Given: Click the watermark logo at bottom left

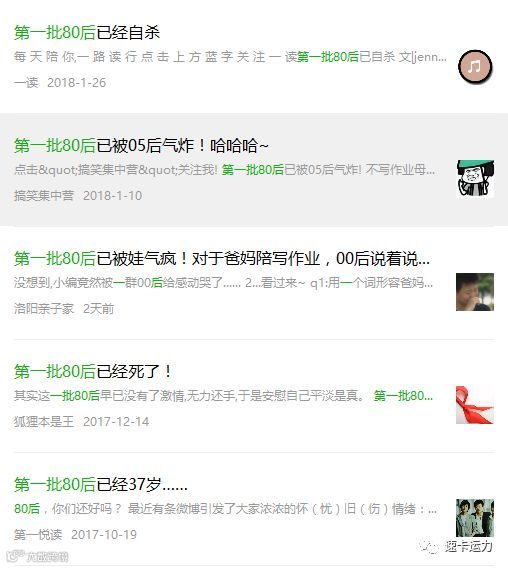Looking at the screenshot, I should (x=38, y=556).
